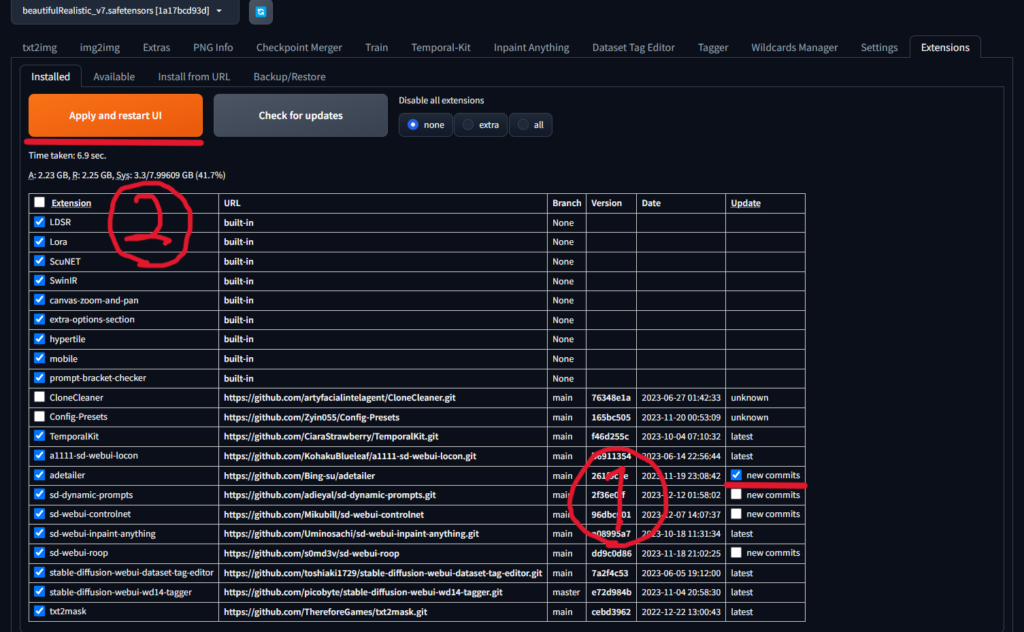Open the Dataset Tag Editor tab
1024x632 pixels.
click(x=633, y=47)
